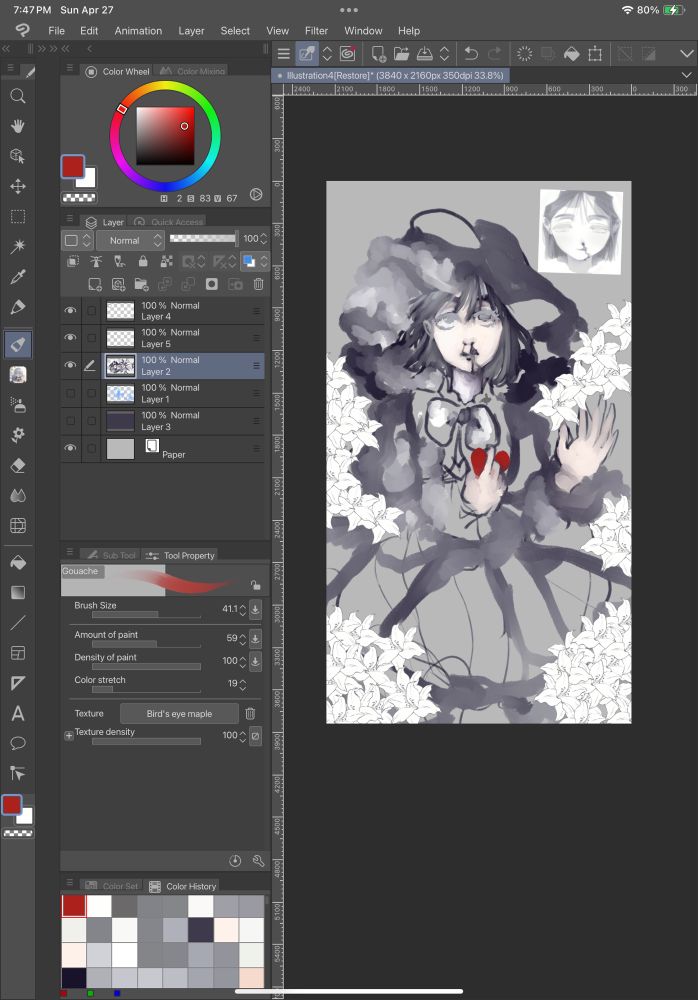Viewport: 698px width, 1000px height.
Task: Select the Zoom magnifier tool
Action: point(18,96)
